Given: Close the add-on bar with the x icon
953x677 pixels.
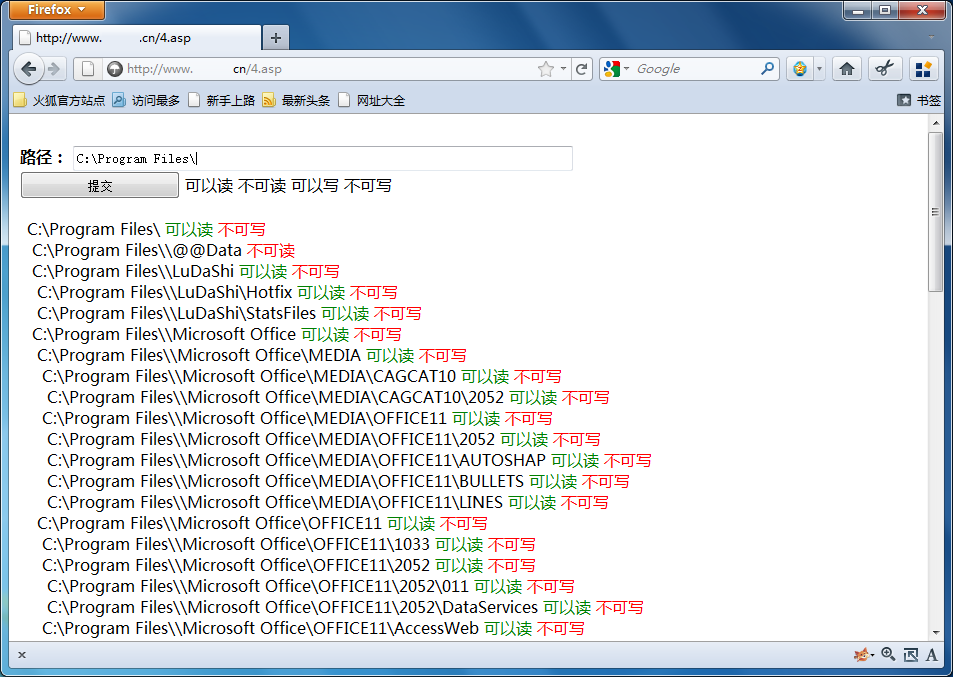Looking at the screenshot, I should [x=22, y=655].
